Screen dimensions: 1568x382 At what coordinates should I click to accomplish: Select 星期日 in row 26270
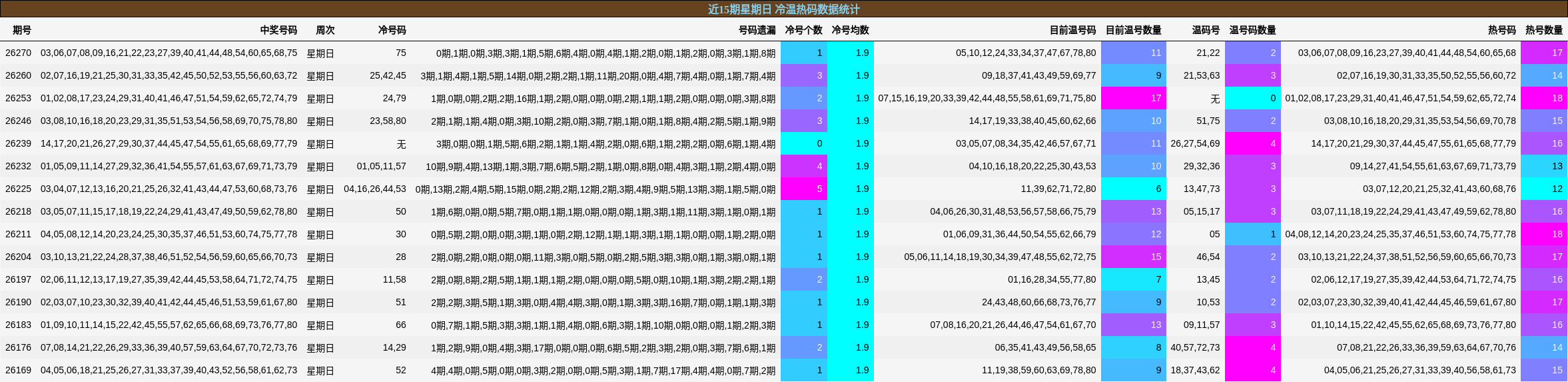click(320, 53)
